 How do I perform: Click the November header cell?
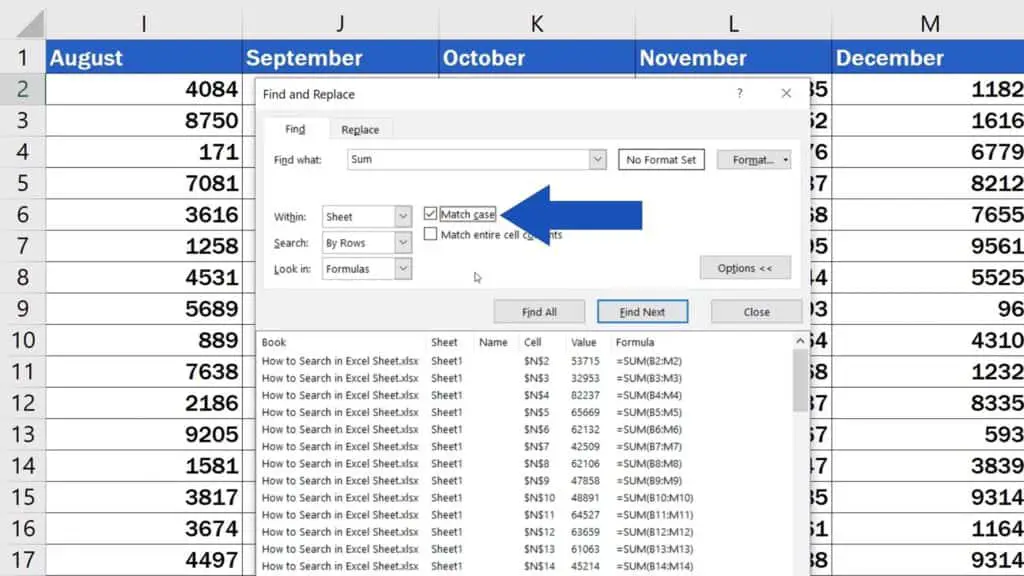tap(733, 57)
